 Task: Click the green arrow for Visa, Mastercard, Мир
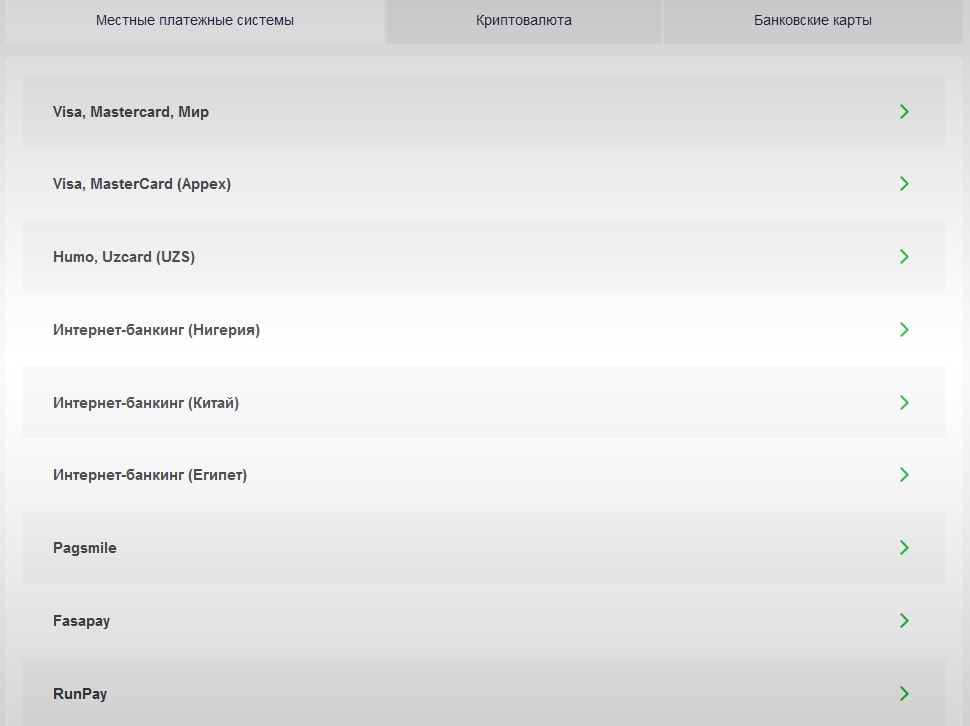point(904,112)
